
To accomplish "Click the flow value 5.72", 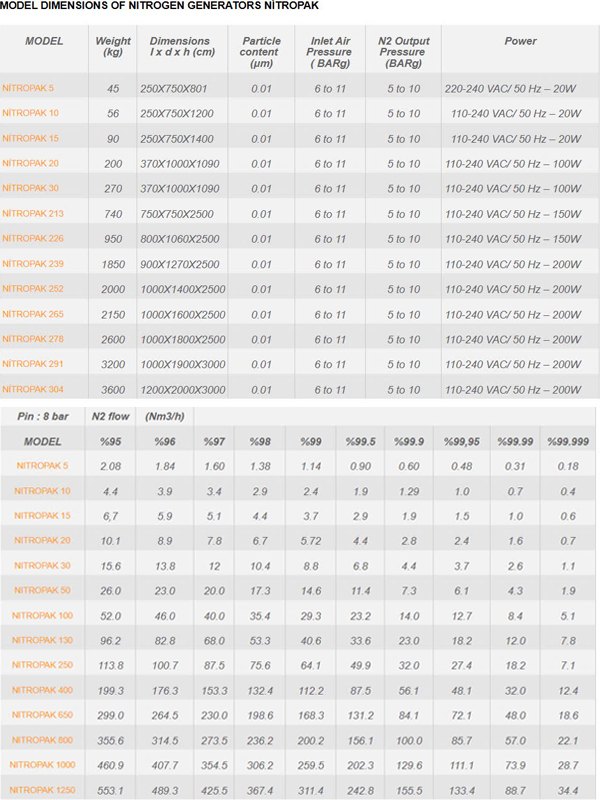I will pos(311,541).
